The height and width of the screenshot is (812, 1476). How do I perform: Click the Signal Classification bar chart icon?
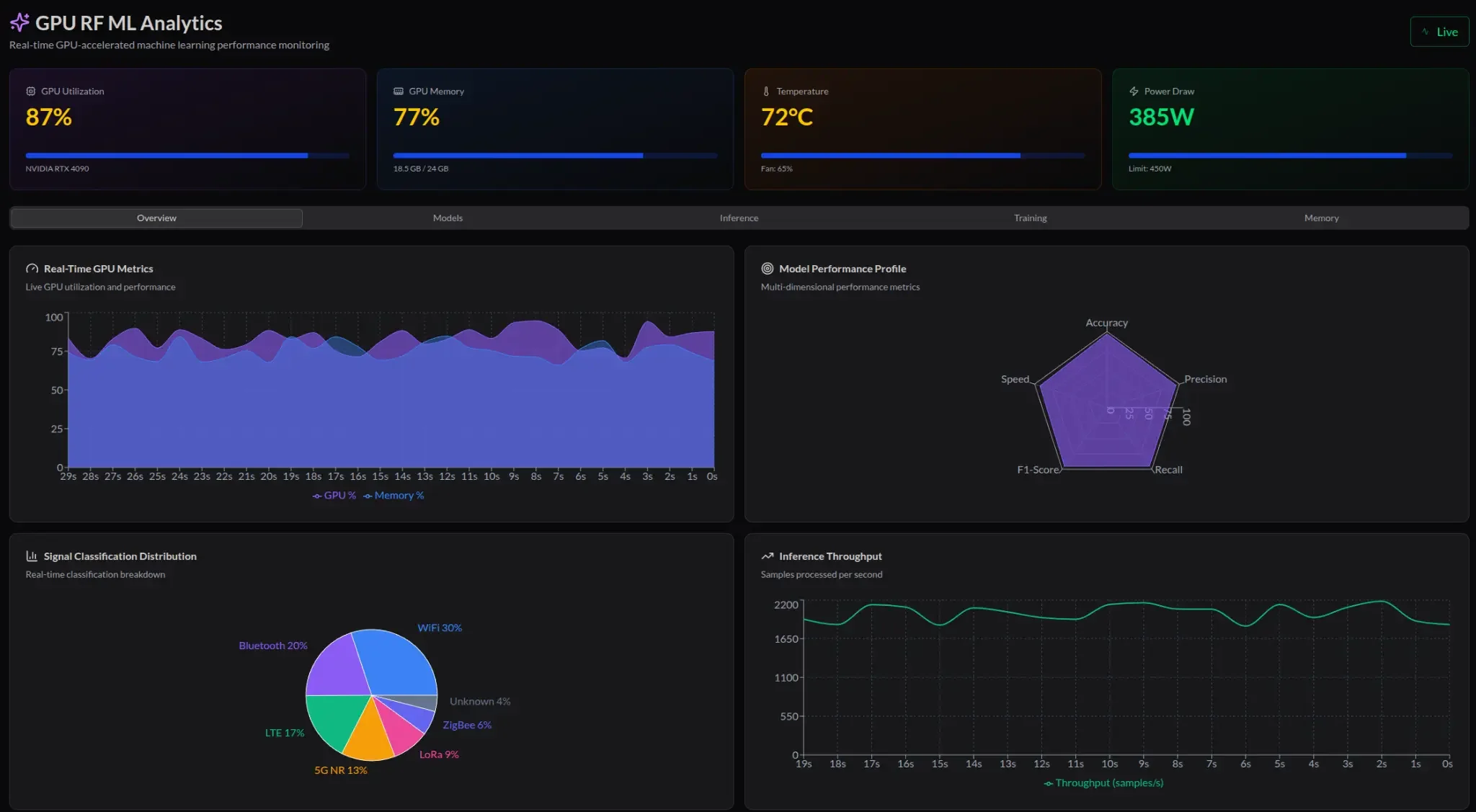click(x=32, y=556)
